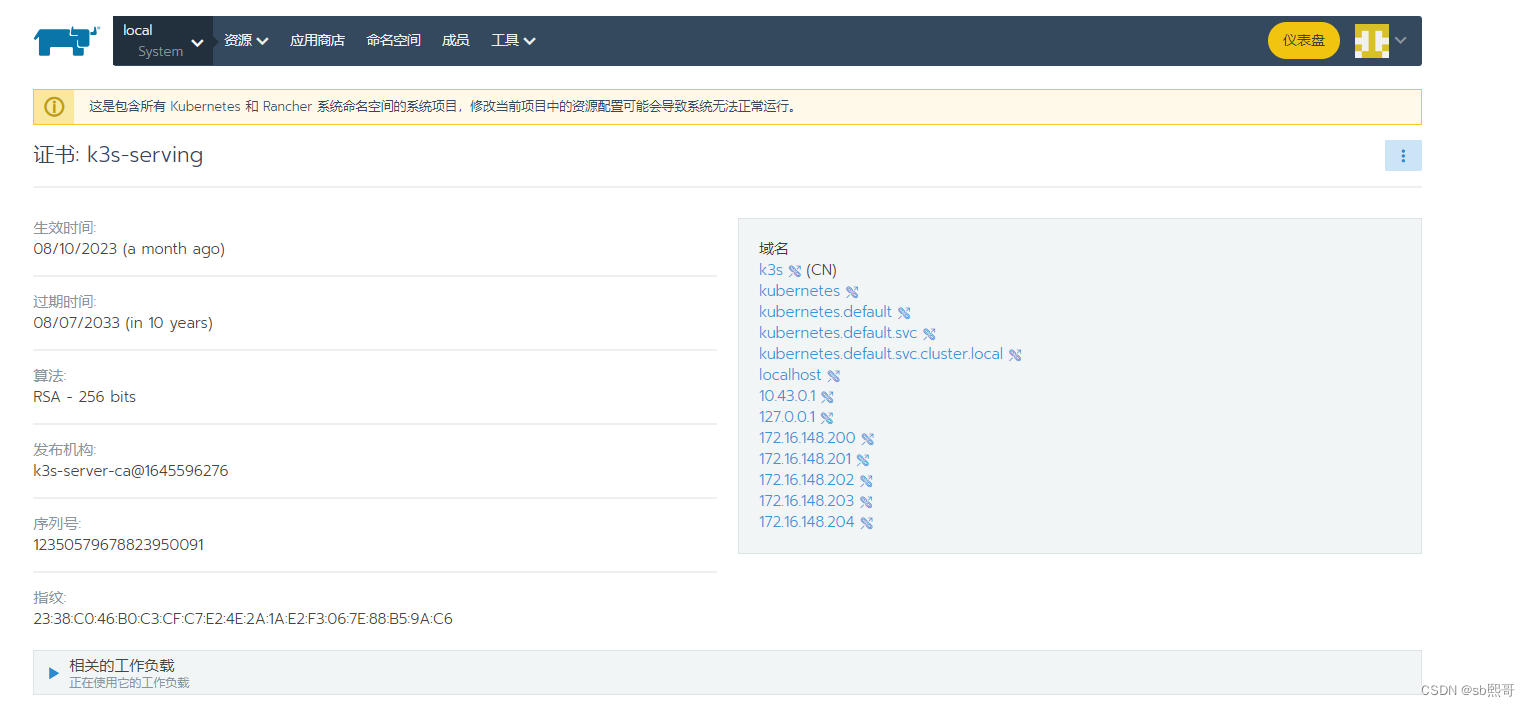Copy the 127.0.0.1 address copy icon
The width and height of the screenshot is (1530, 707).
click(827, 416)
